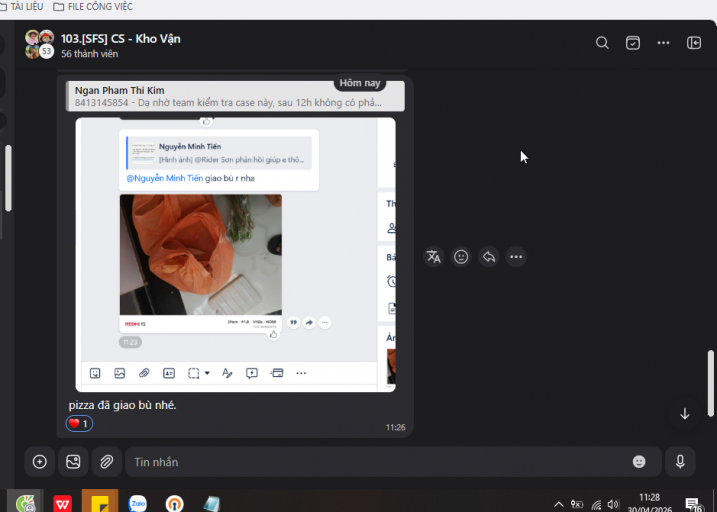The height and width of the screenshot is (512, 717).
Task: Click the Hôm nay date badge
Action: point(360,83)
